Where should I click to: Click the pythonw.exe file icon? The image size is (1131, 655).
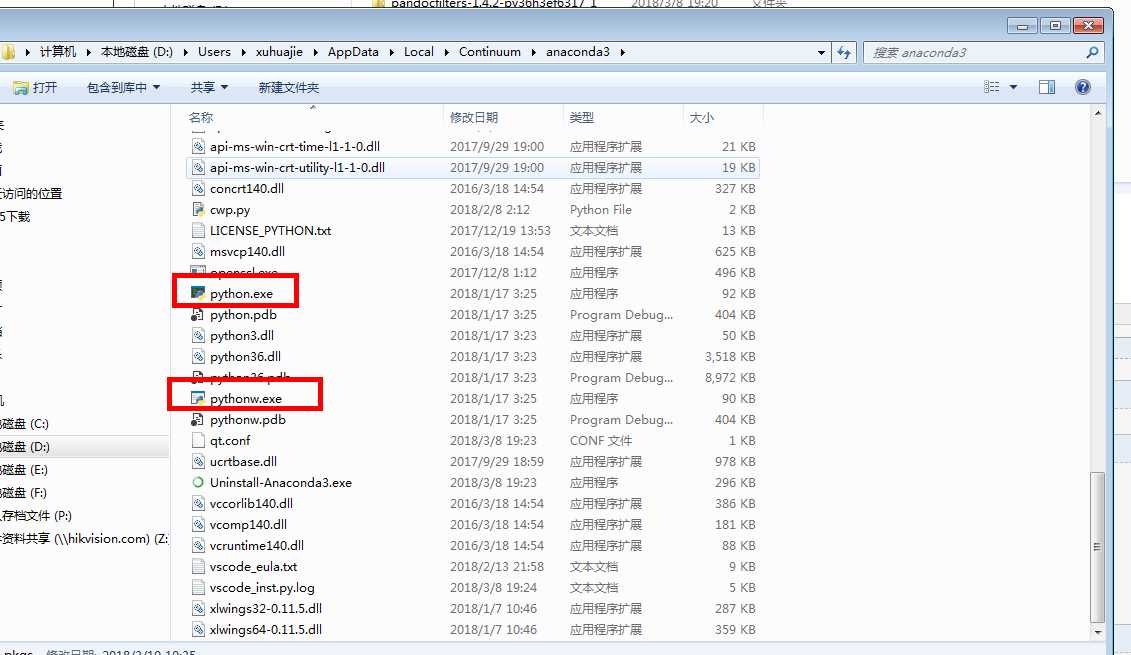tap(198, 398)
